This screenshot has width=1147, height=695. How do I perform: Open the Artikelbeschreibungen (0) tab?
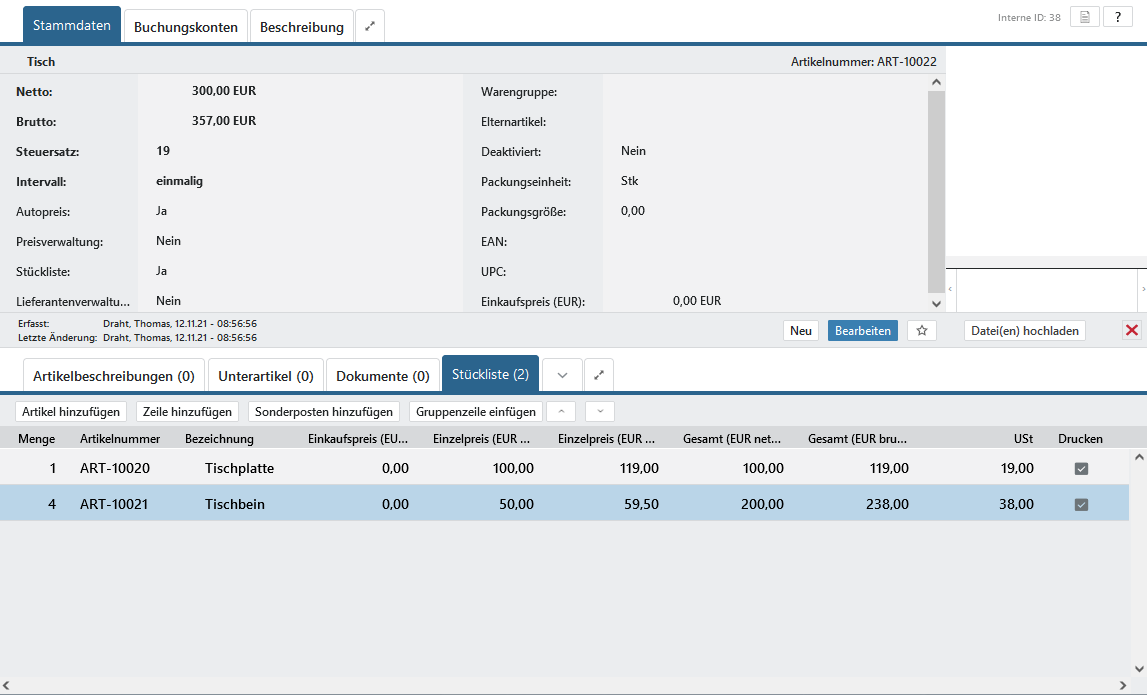(114, 376)
